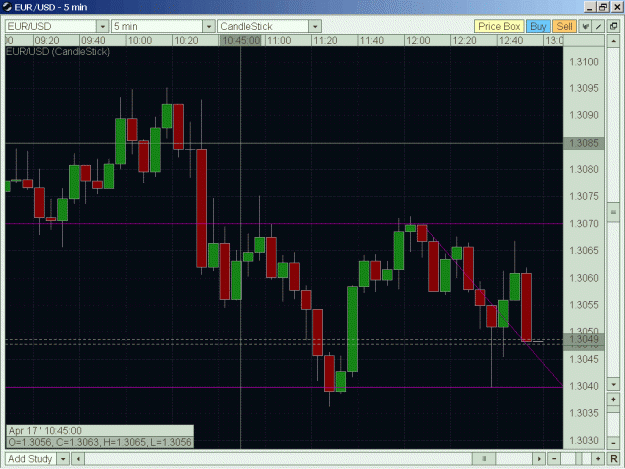Image resolution: width=625 pixels, height=469 pixels.
Task: Click the EUR/USD app icon in the title bar
Action: click(x=7, y=7)
